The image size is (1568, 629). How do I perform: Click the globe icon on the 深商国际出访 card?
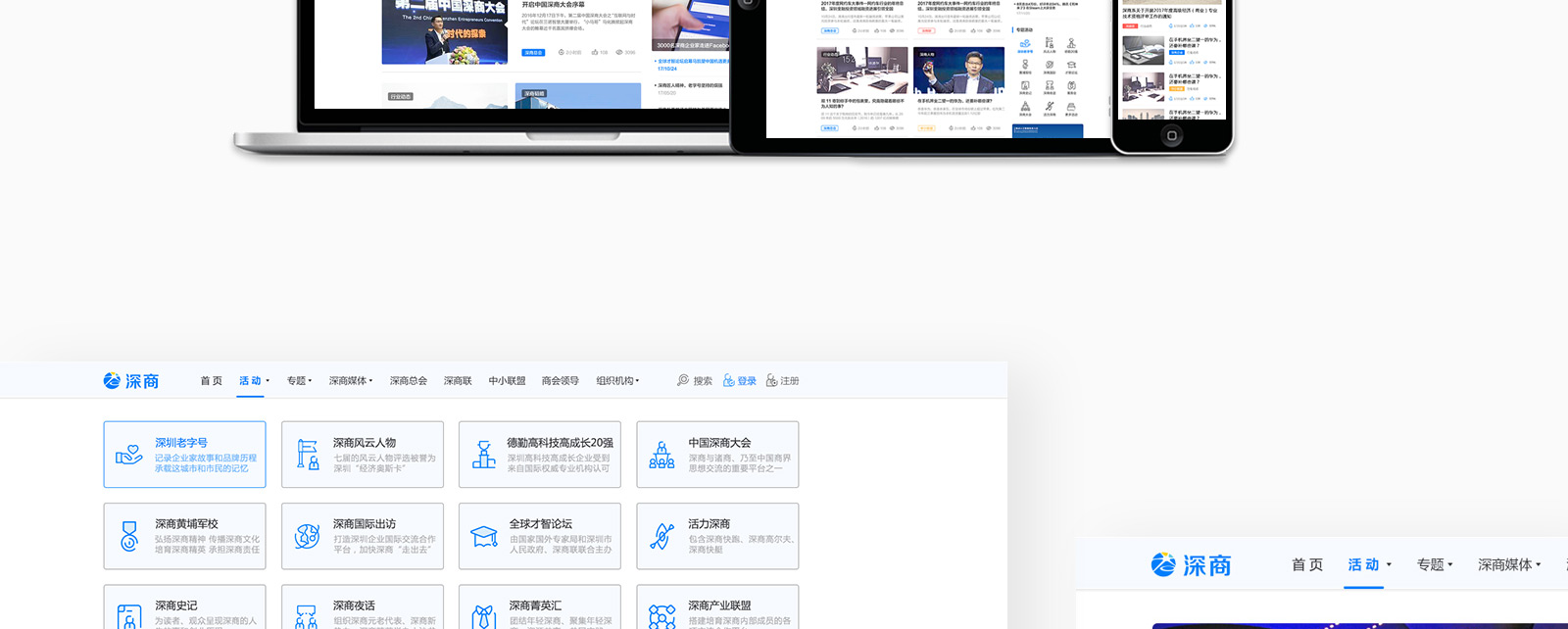[x=308, y=536]
